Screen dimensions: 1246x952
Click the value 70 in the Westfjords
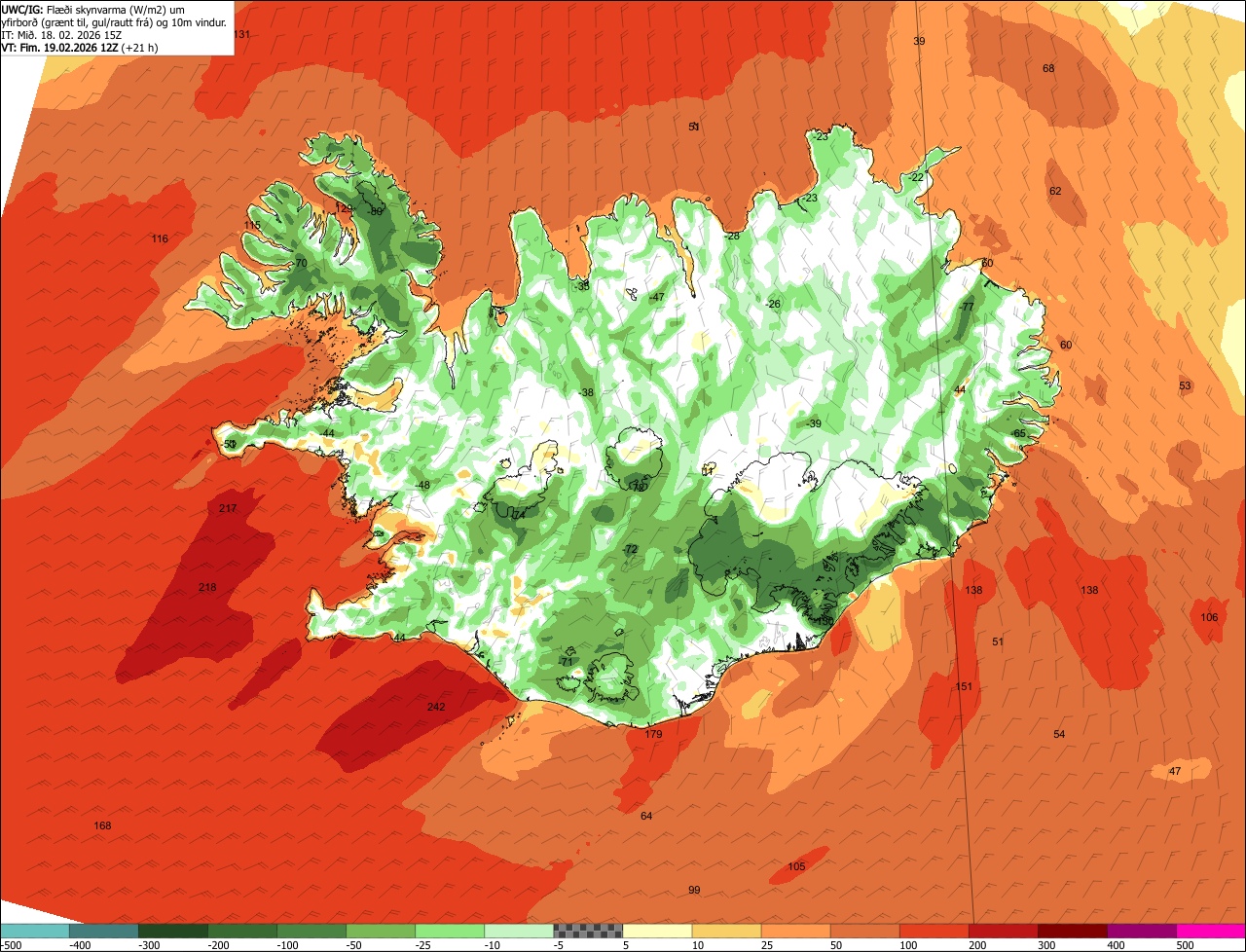tap(302, 263)
